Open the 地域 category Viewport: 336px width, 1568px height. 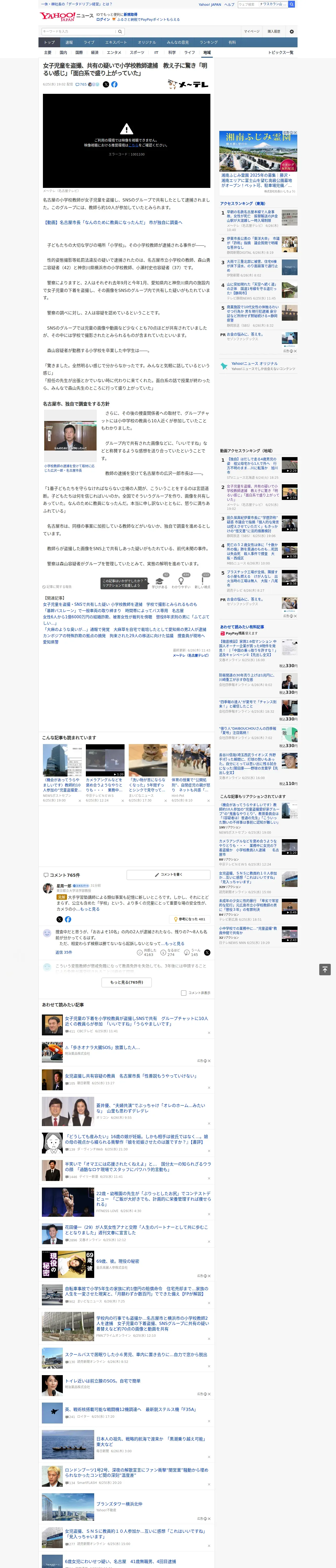click(207, 52)
